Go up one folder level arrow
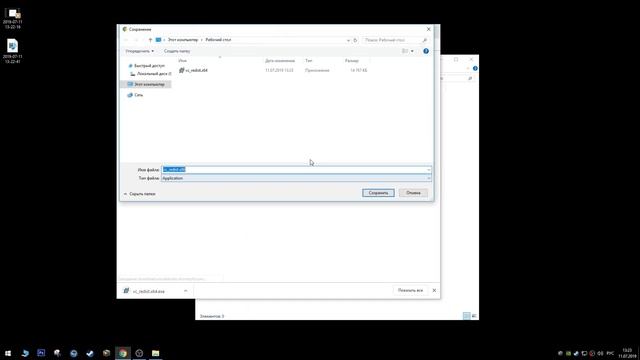640x360 pixels. pyautogui.click(x=150, y=40)
